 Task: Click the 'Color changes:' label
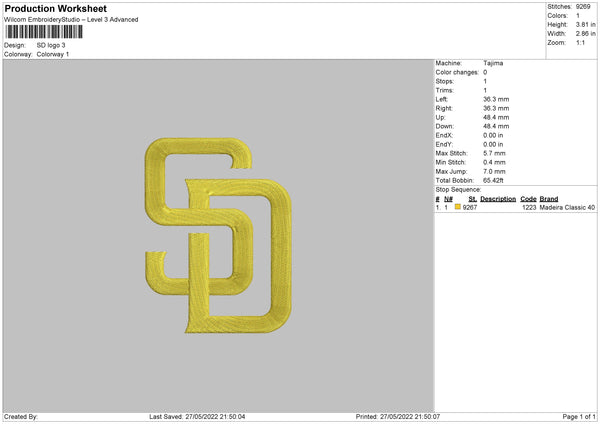(x=457, y=72)
